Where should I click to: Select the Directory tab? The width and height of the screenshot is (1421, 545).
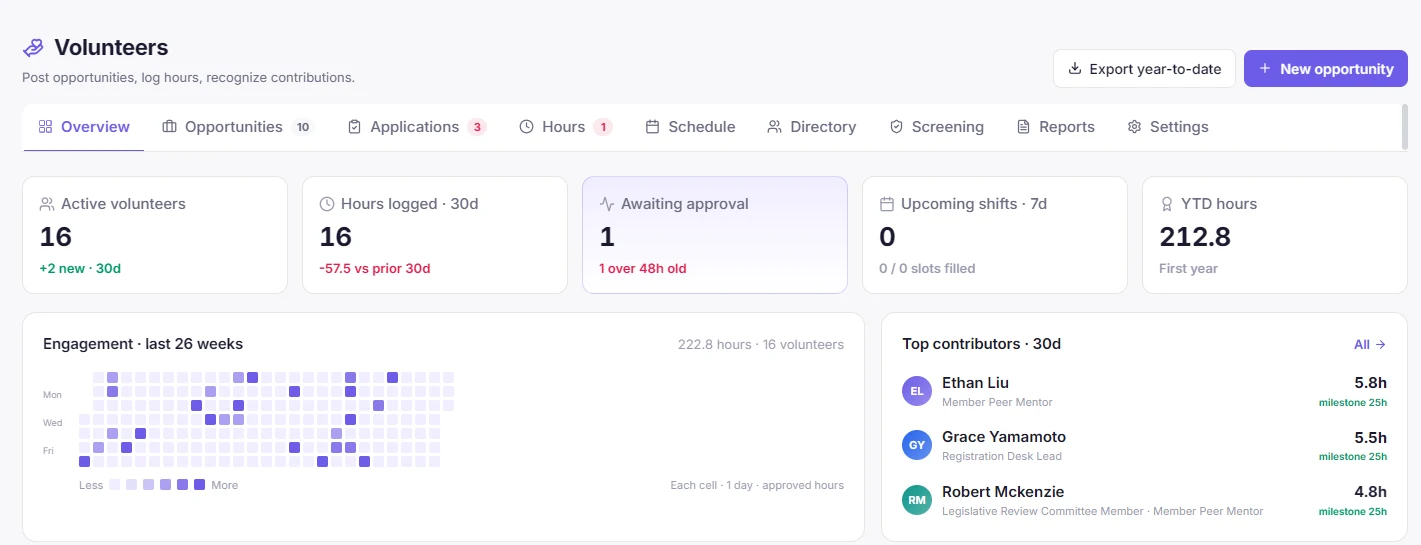pos(811,127)
